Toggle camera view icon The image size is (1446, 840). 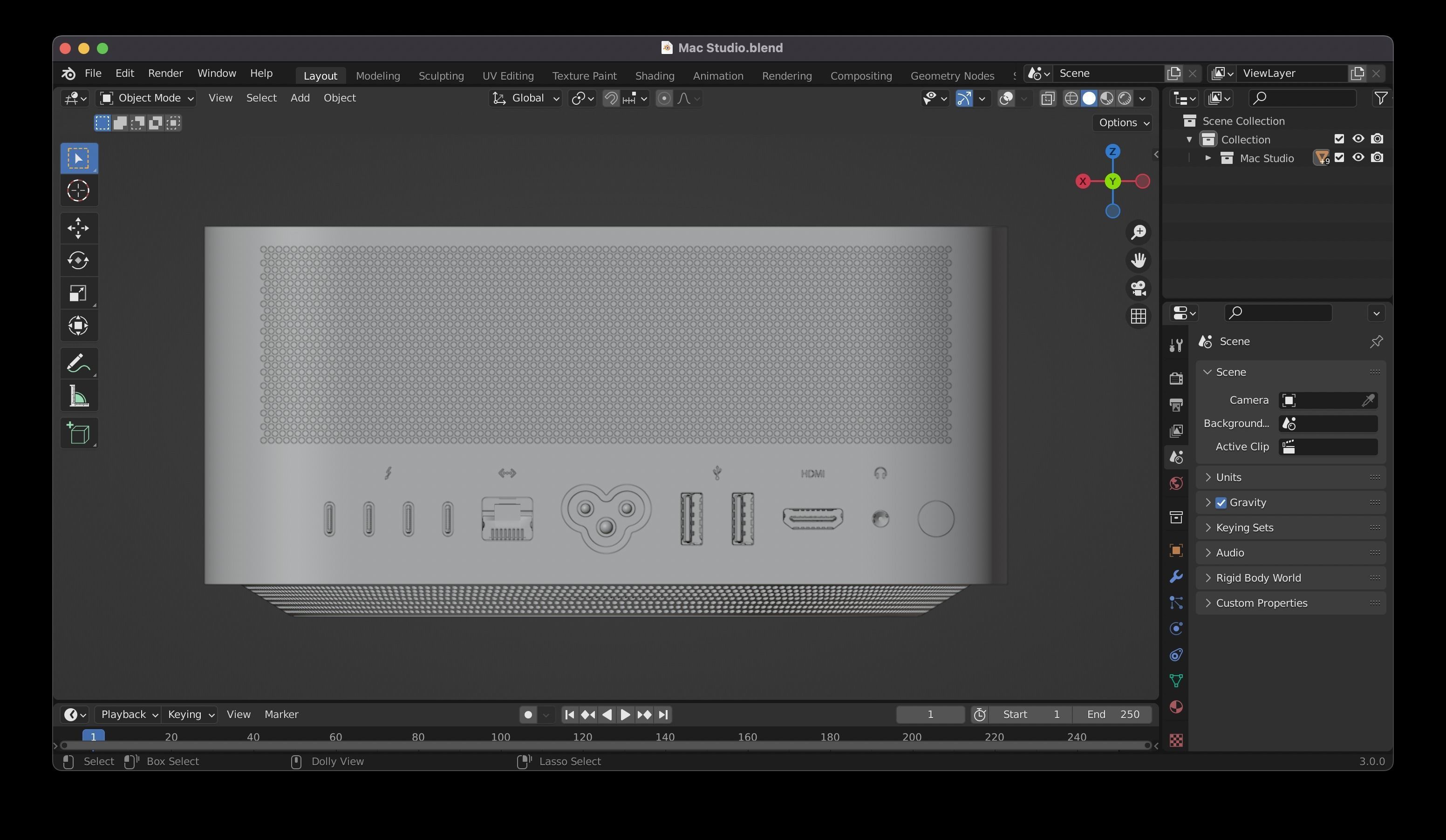(1139, 288)
